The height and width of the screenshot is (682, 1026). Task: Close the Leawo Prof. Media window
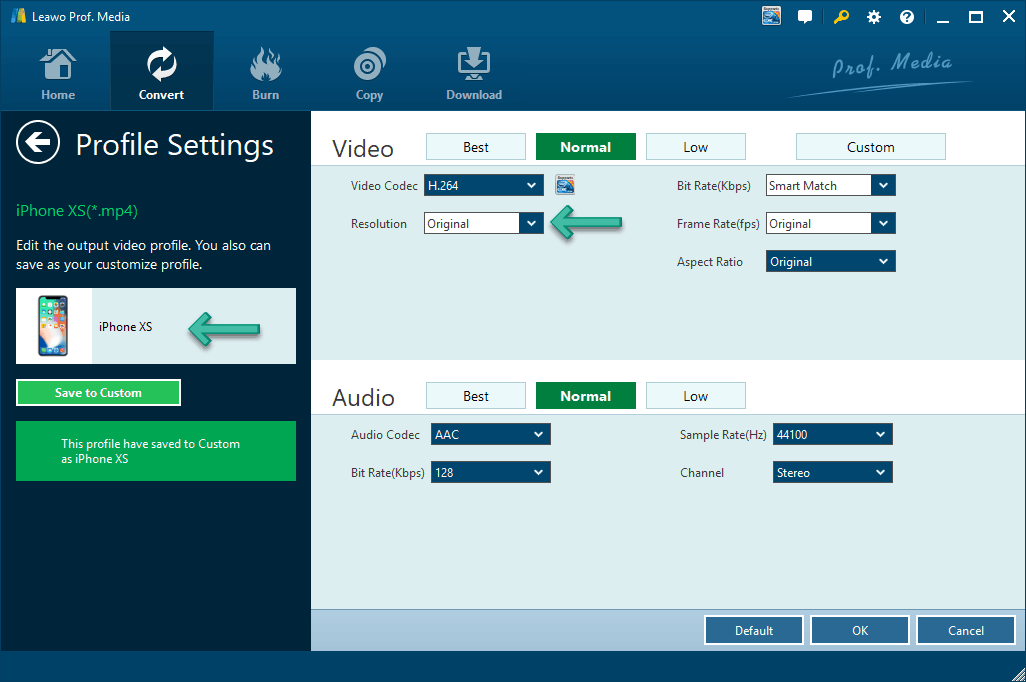click(x=1009, y=17)
